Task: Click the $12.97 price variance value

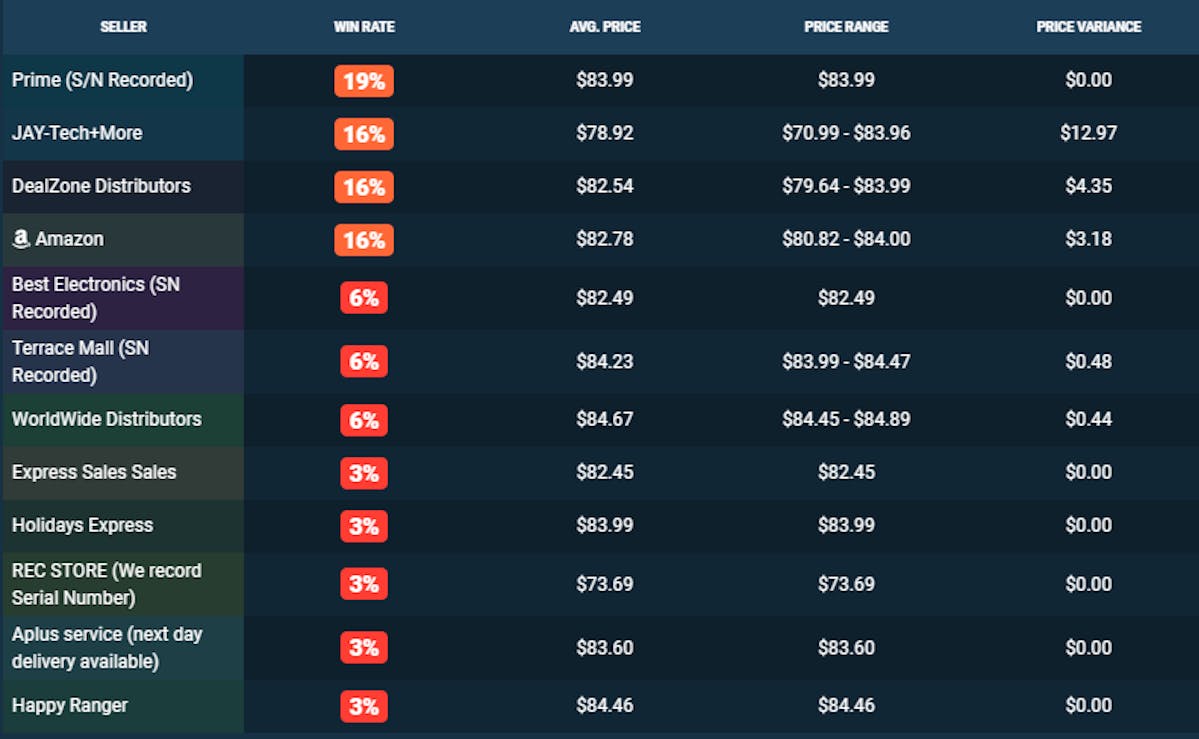Action: tap(1088, 133)
